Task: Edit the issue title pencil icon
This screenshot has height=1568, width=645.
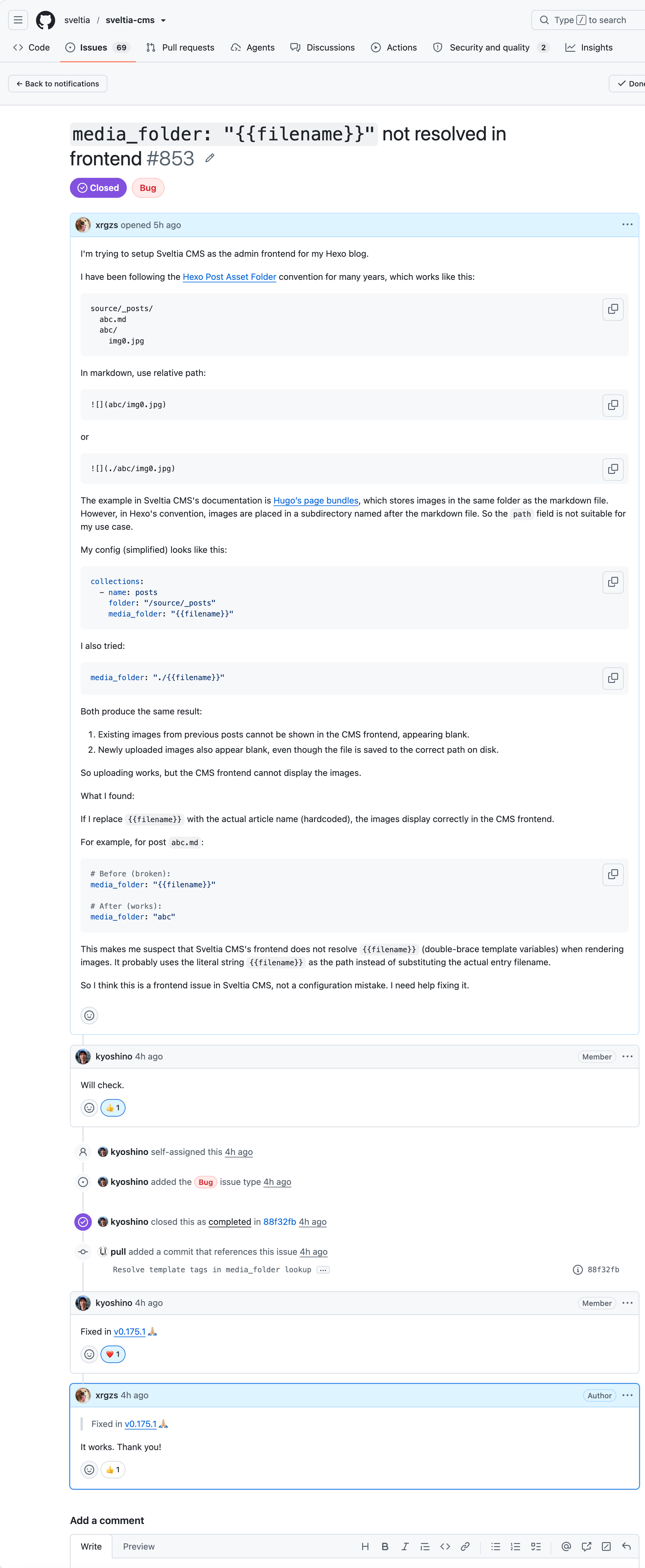Action: [209, 158]
